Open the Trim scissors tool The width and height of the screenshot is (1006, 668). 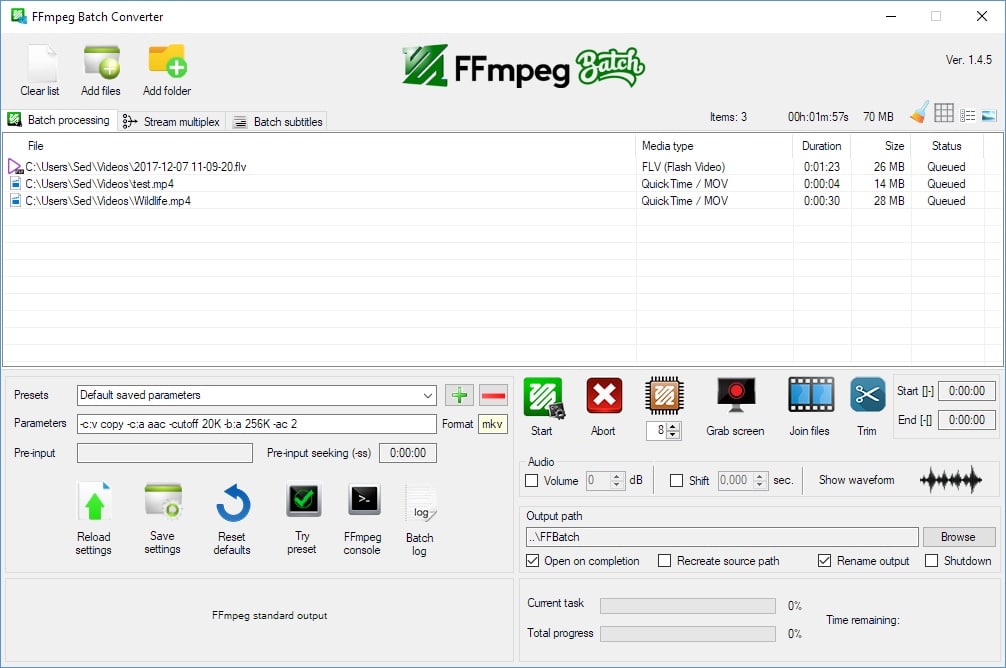pyautogui.click(x=867, y=394)
